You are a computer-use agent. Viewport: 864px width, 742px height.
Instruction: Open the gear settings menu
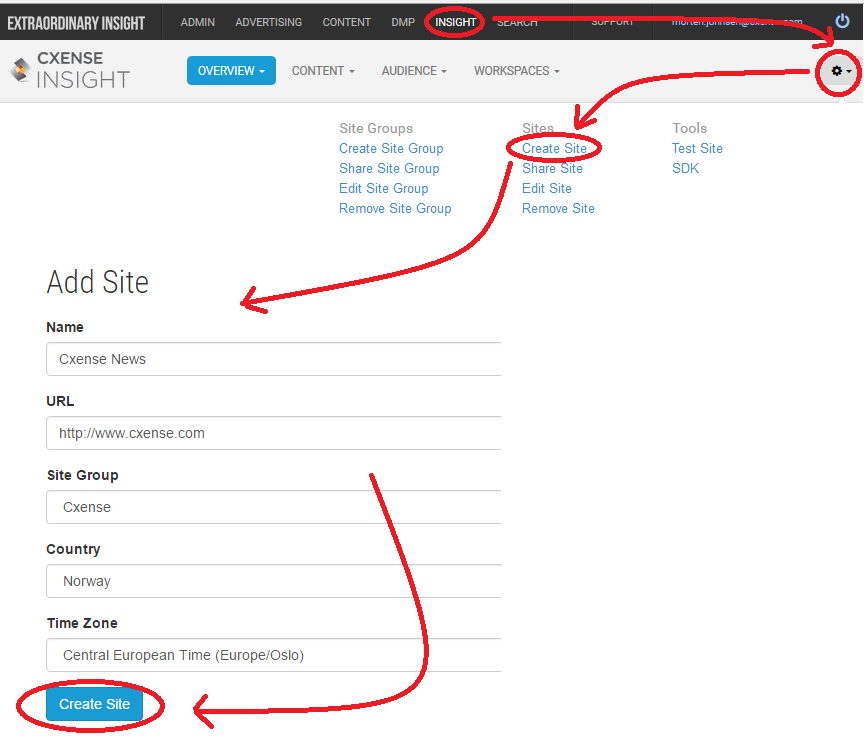coord(841,71)
